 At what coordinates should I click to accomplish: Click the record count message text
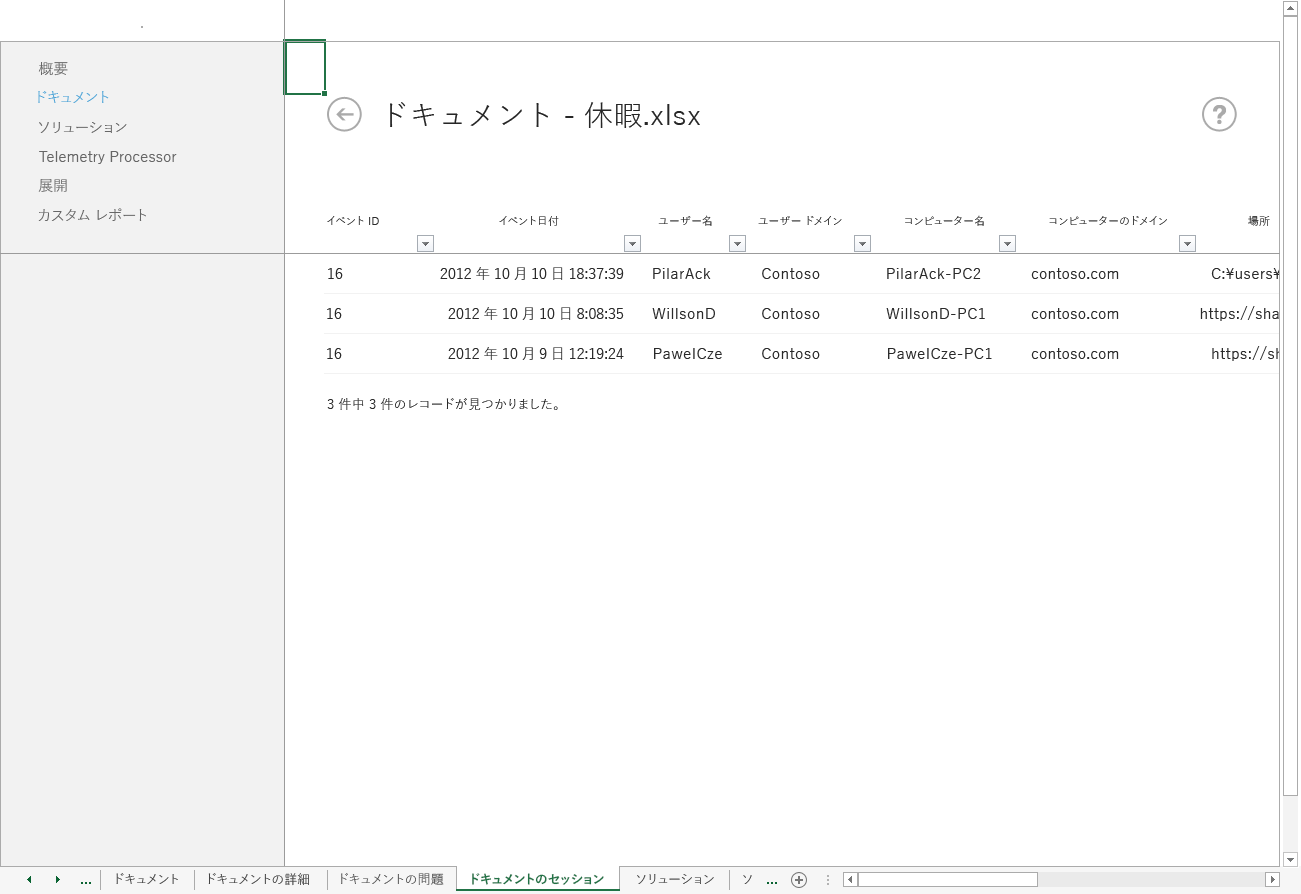[444, 405]
